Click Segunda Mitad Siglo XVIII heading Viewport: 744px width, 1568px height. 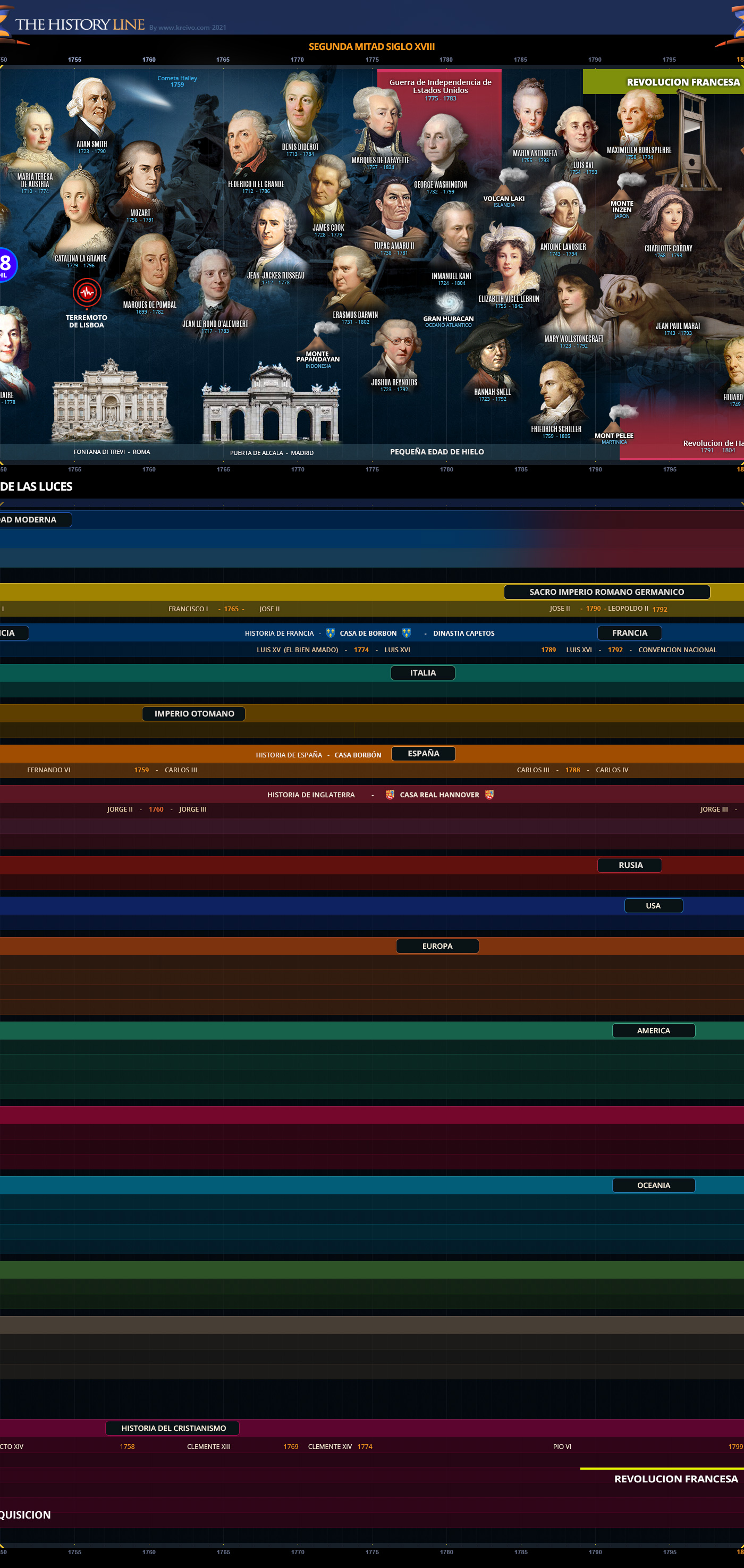[371, 46]
